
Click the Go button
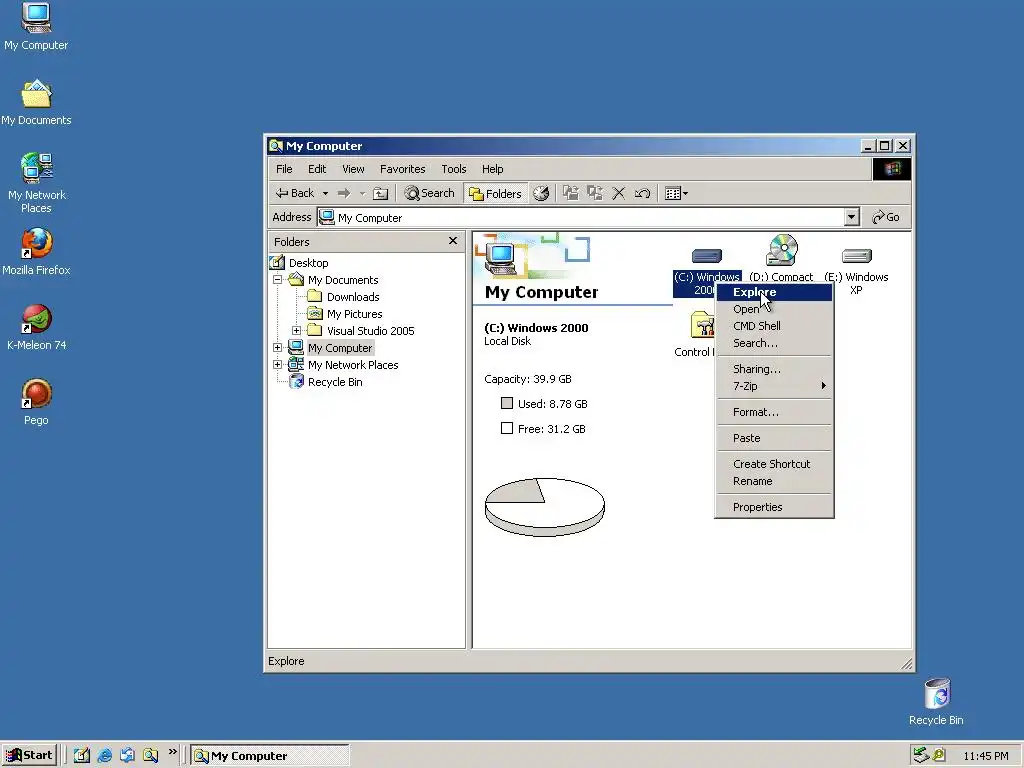(886, 217)
